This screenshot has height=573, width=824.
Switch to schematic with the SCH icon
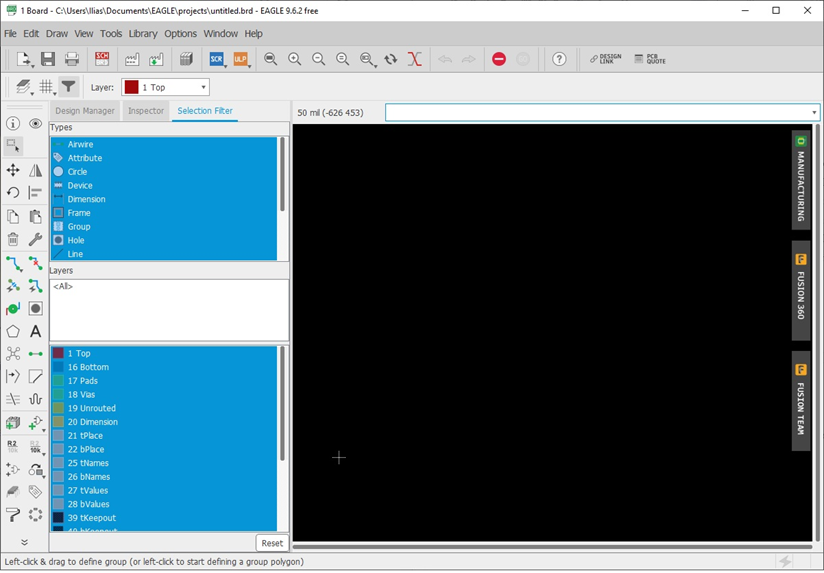(x=102, y=60)
